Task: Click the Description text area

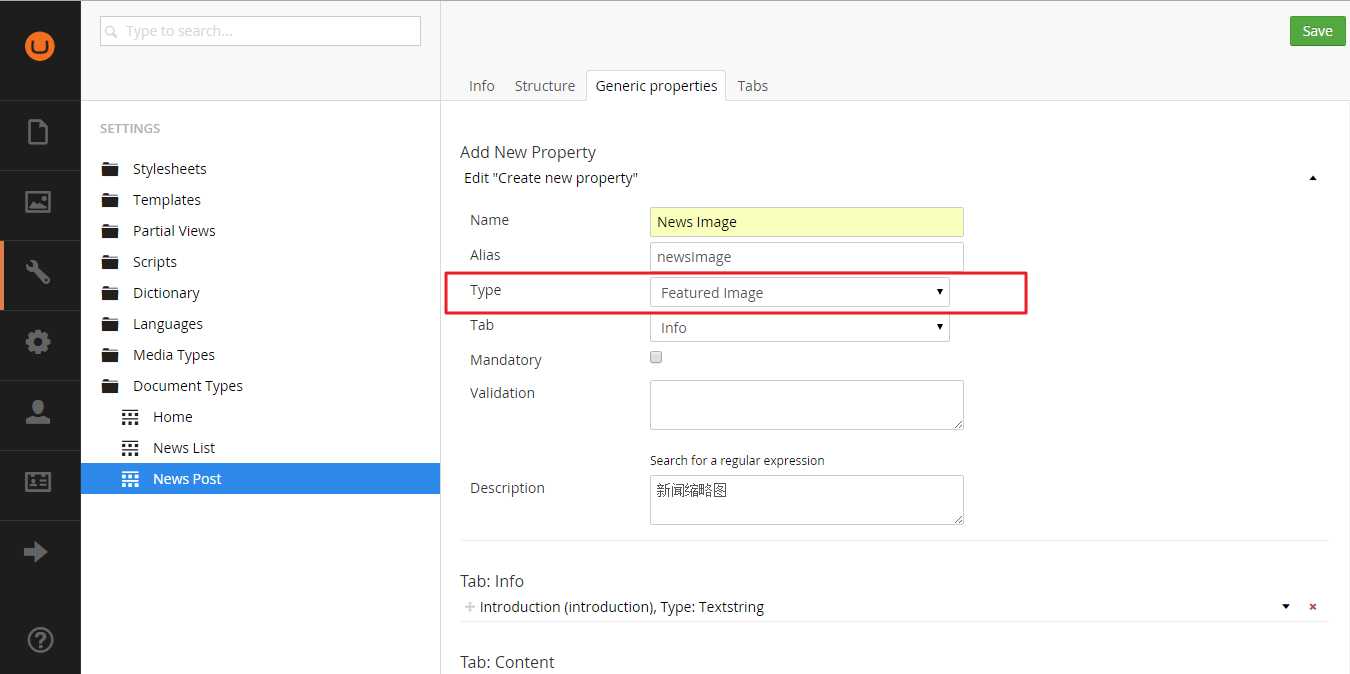Action: pyautogui.click(x=807, y=500)
